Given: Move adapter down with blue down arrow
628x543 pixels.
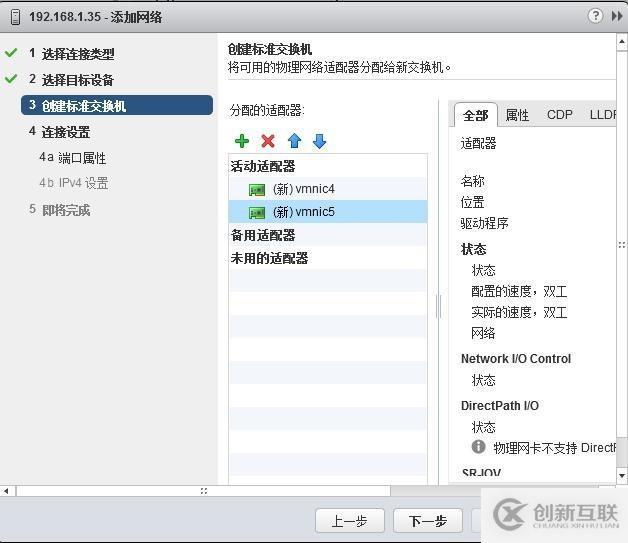Looking at the screenshot, I should click(319, 141).
